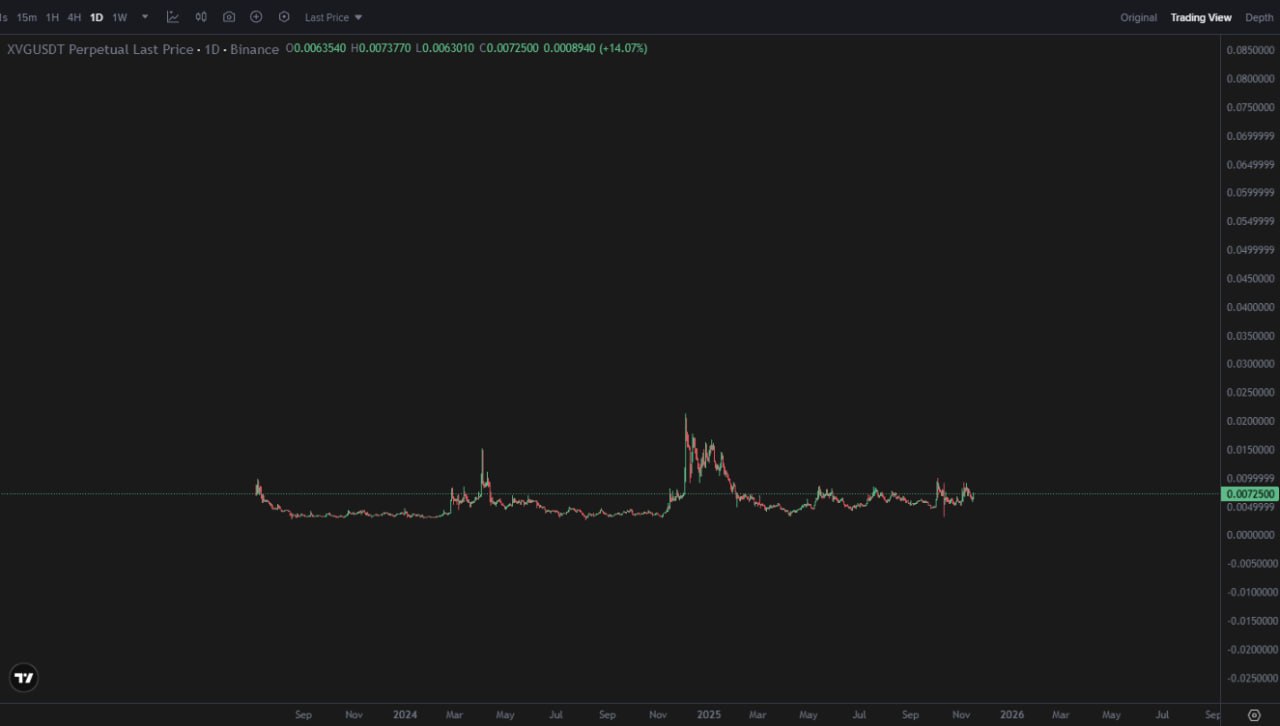Open the Last Price dropdown
Viewport: 1280px width, 726px height.
coord(333,17)
